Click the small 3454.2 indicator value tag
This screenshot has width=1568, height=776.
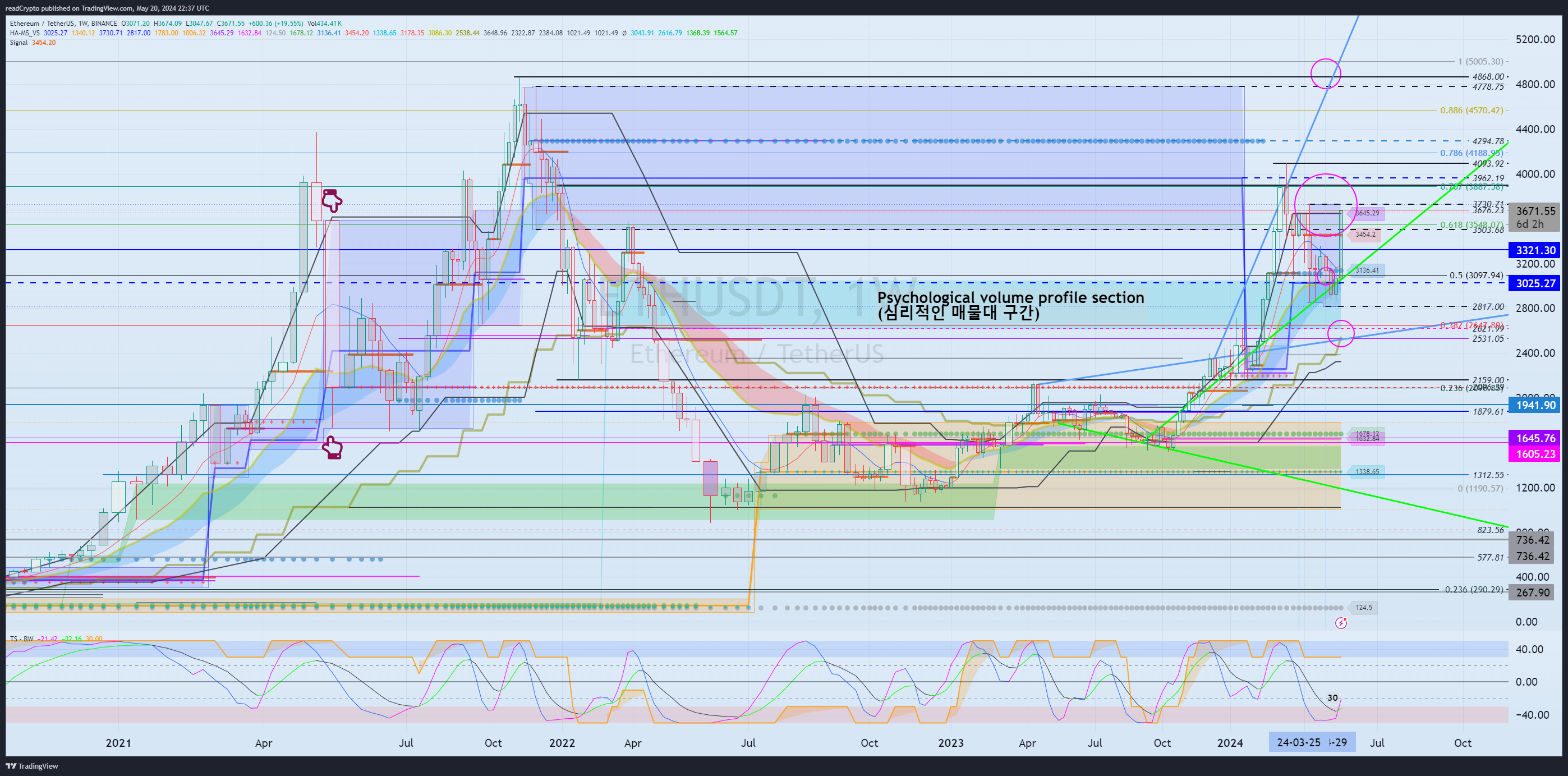(1365, 235)
